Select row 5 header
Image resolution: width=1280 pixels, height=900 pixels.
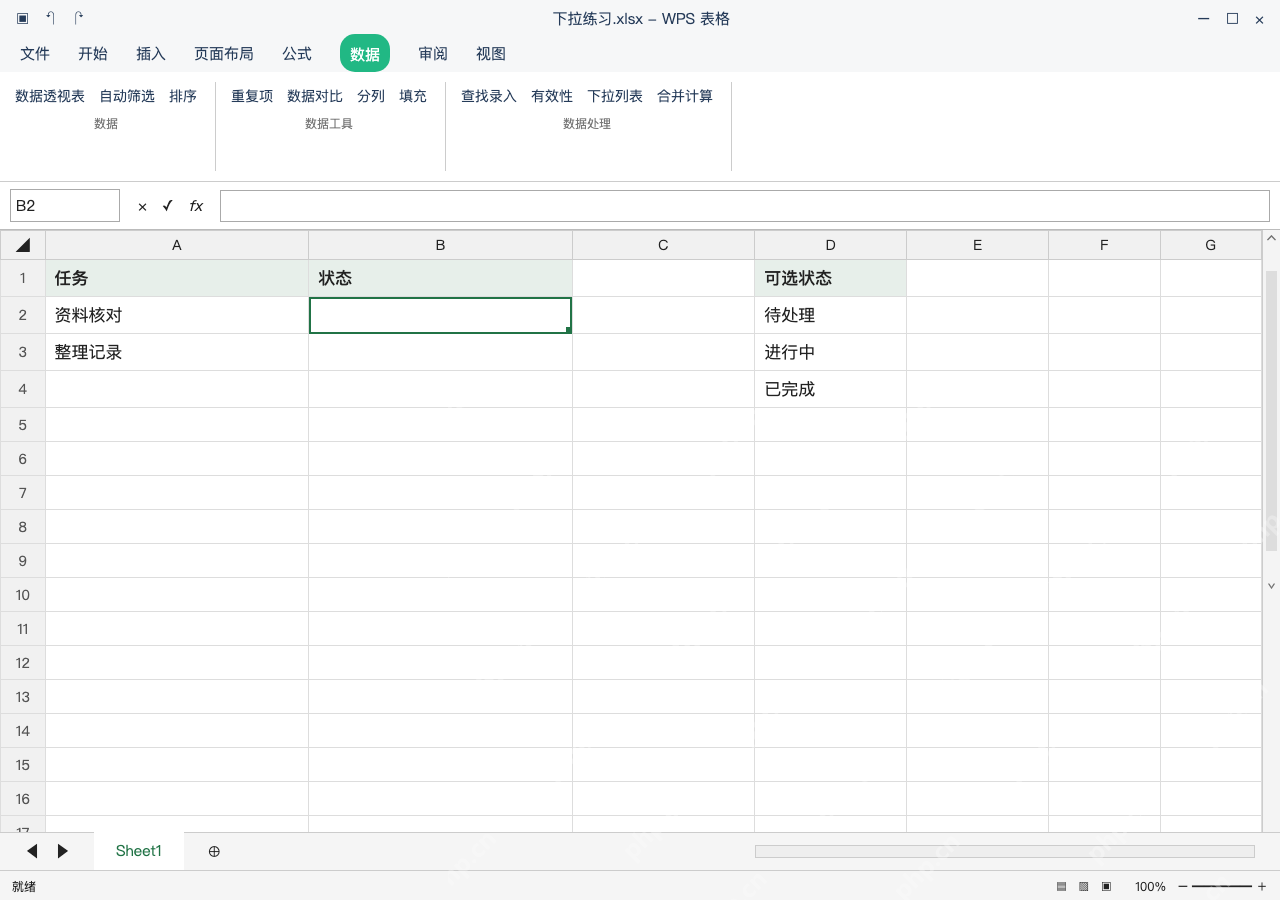click(x=23, y=425)
